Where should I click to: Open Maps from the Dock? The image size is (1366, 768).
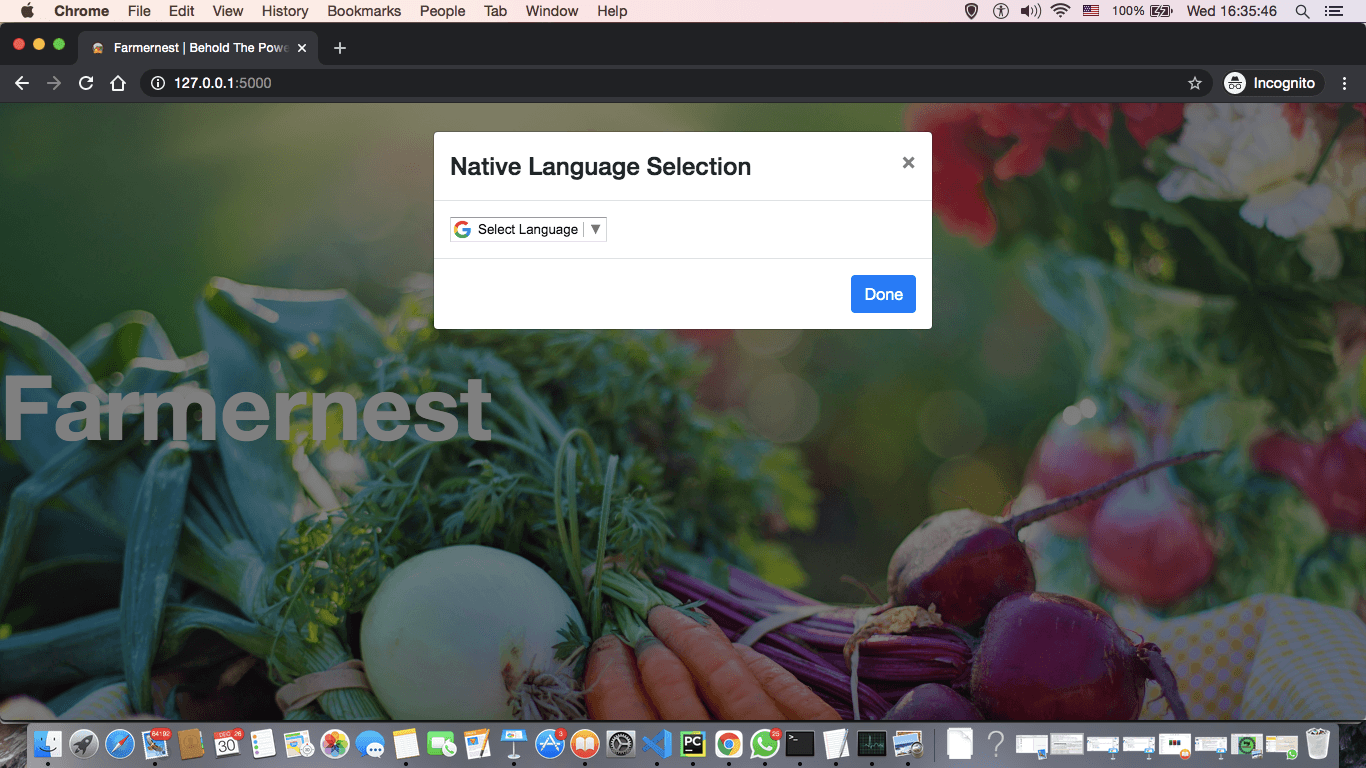pyautogui.click(x=299, y=743)
